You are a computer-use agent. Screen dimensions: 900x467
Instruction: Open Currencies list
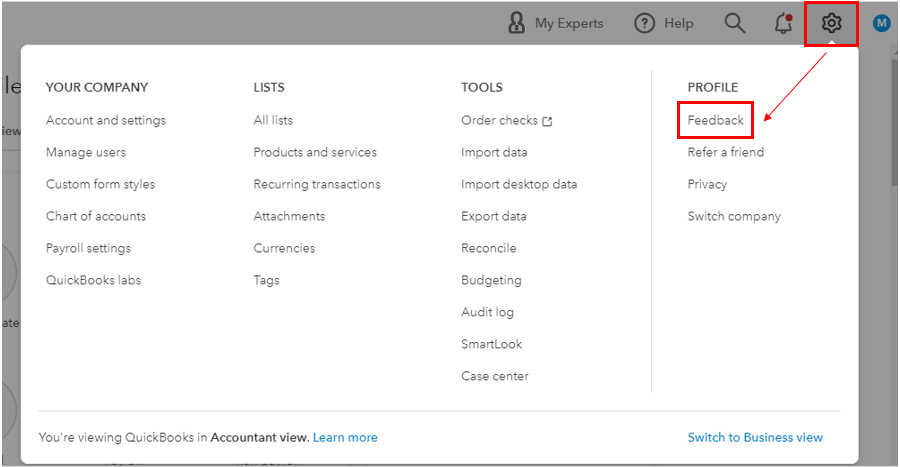pos(284,248)
